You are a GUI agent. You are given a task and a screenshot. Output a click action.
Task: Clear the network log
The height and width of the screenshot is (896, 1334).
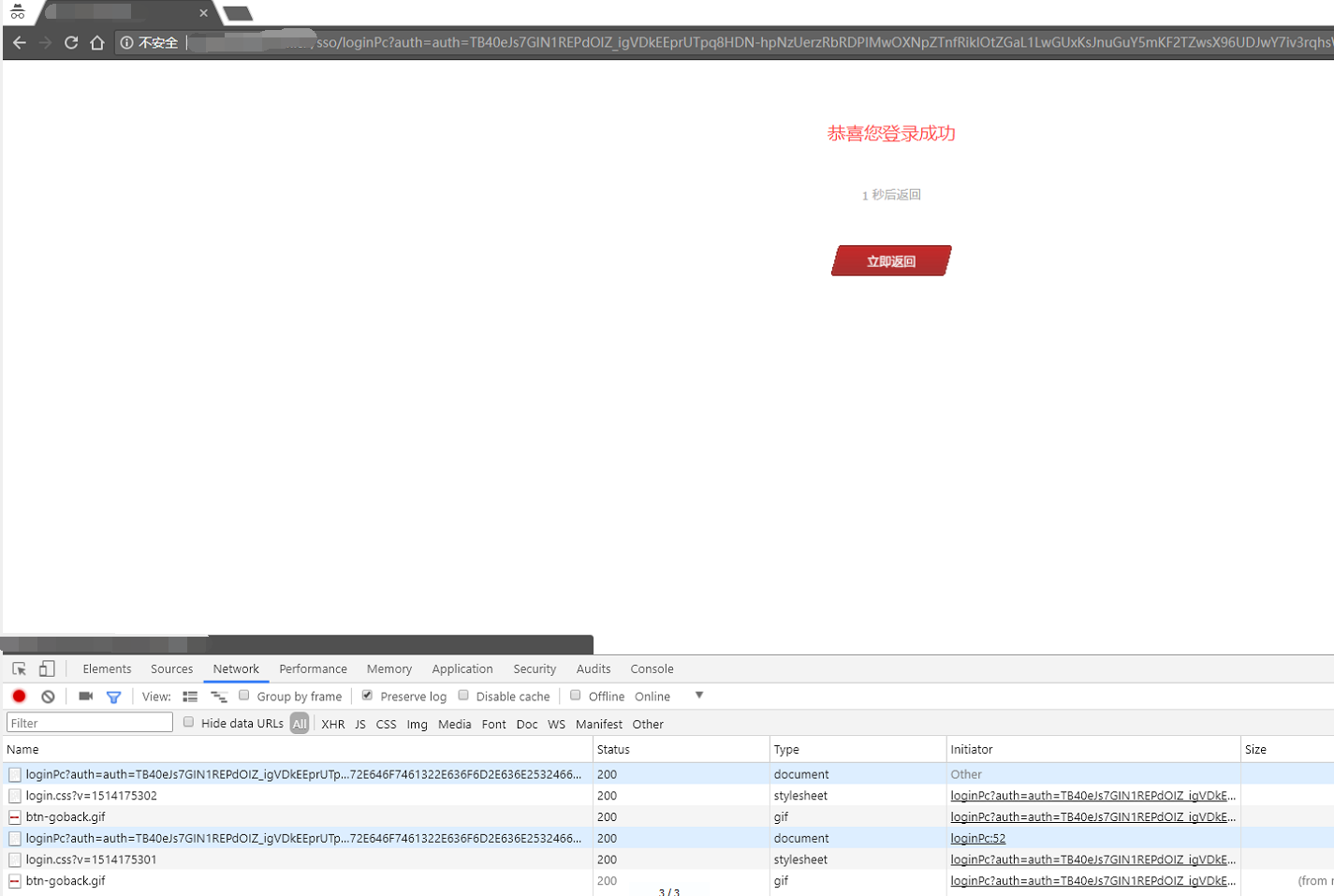tap(48, 696)
